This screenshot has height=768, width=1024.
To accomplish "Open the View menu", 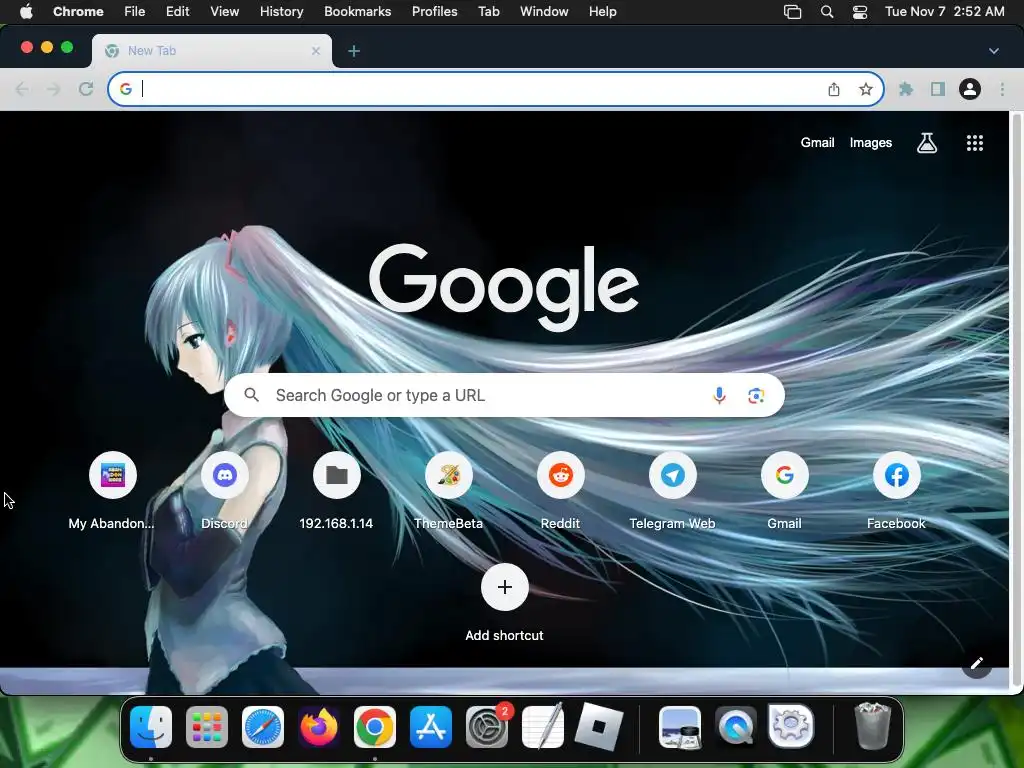I will point(225,11).
